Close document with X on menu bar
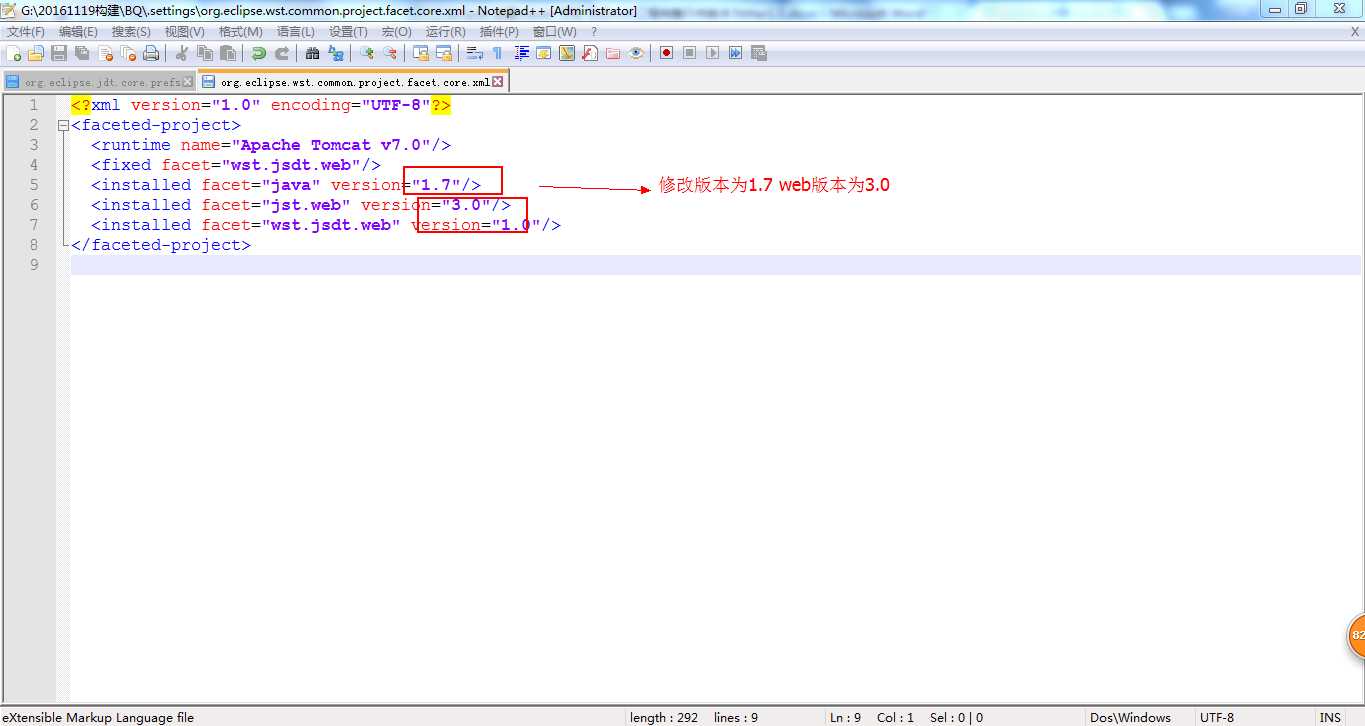 [1355, 32]
